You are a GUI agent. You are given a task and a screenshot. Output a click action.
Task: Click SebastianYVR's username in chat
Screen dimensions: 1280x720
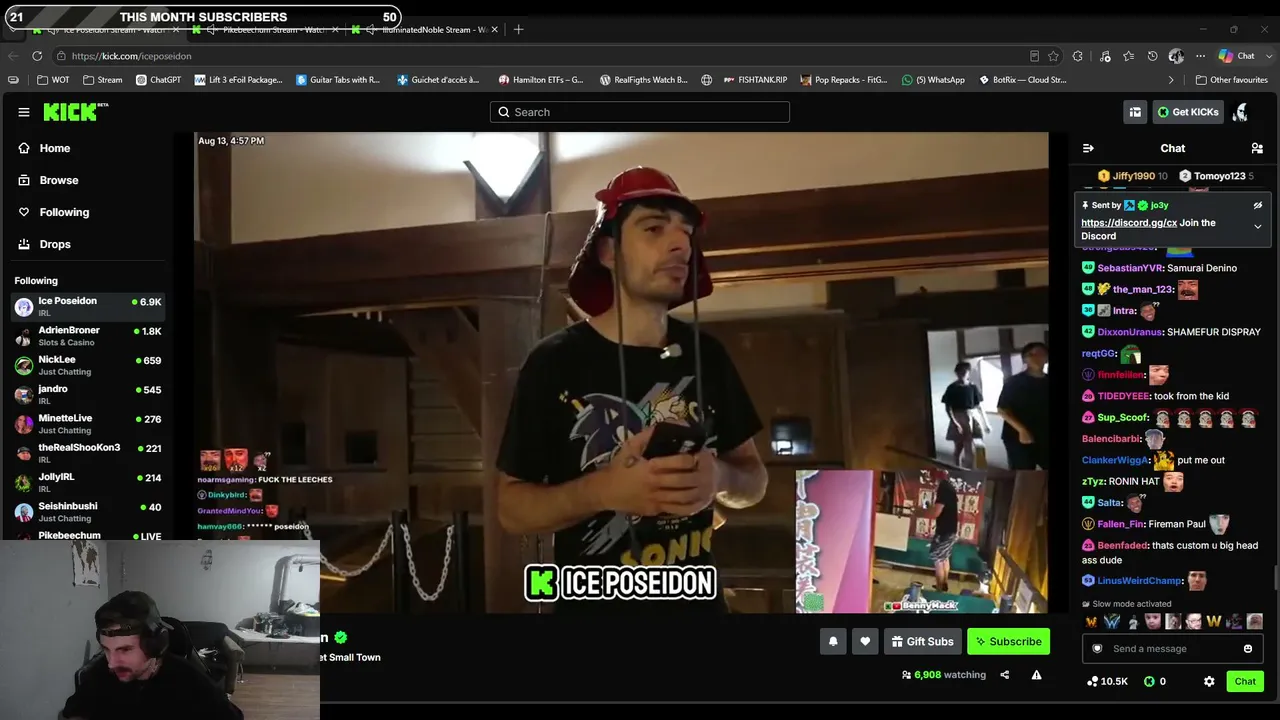click(x=1131, y=268)
